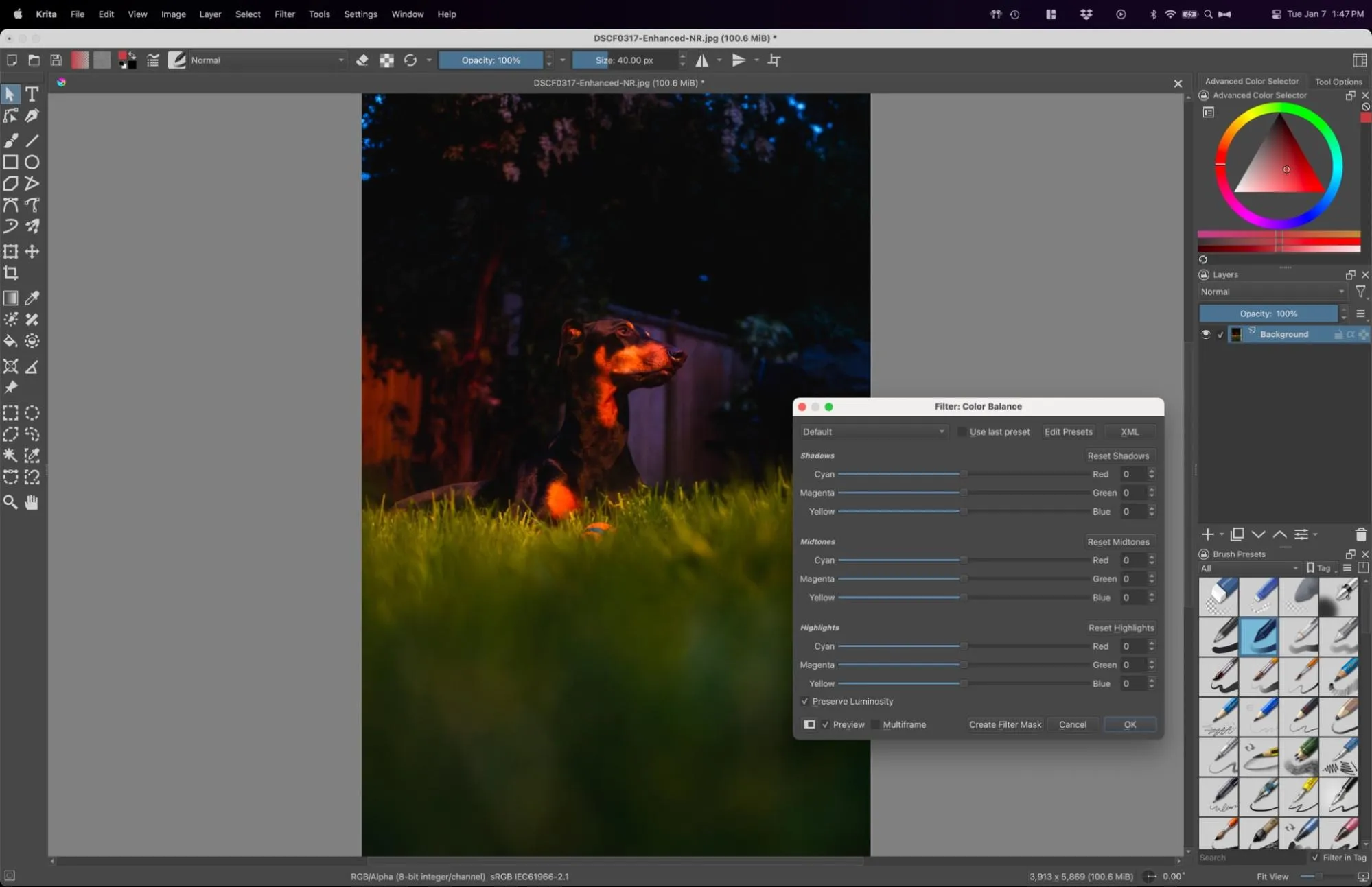Select the Freehand Brush tool
The image size is (1372, 887).
click(x=11, y=140)
